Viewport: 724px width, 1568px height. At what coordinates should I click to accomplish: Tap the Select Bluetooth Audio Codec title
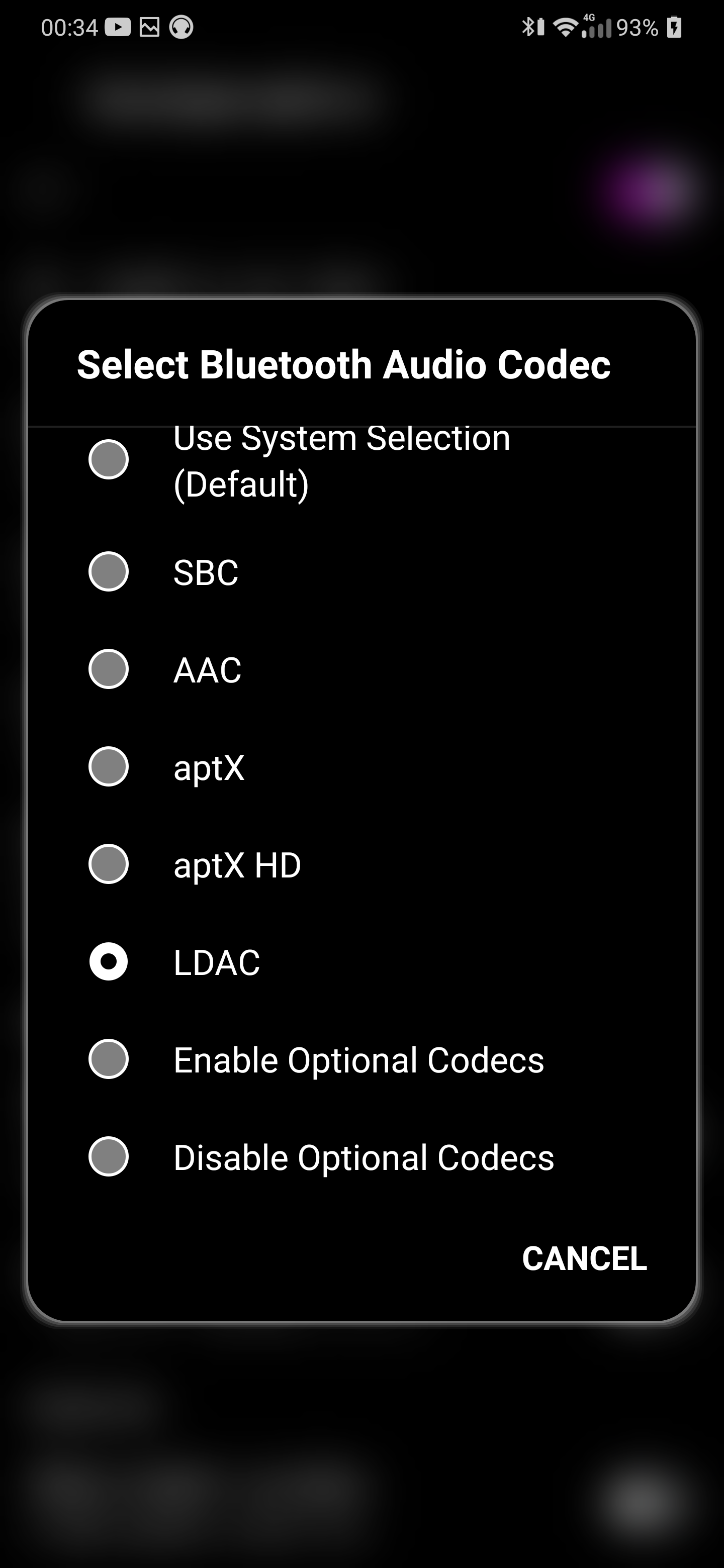(343, 364)
